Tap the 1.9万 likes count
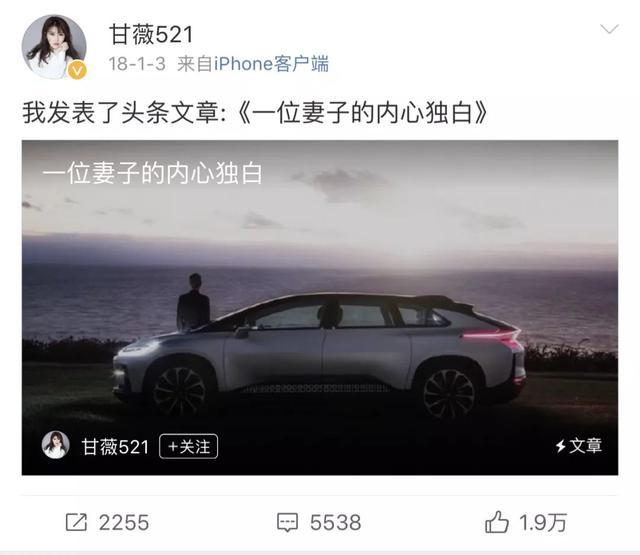Screen dimensions: 640x555 [x=543, y=523]
